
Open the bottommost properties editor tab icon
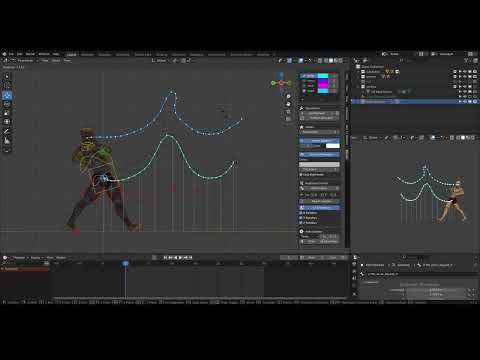tap(355, 294)
